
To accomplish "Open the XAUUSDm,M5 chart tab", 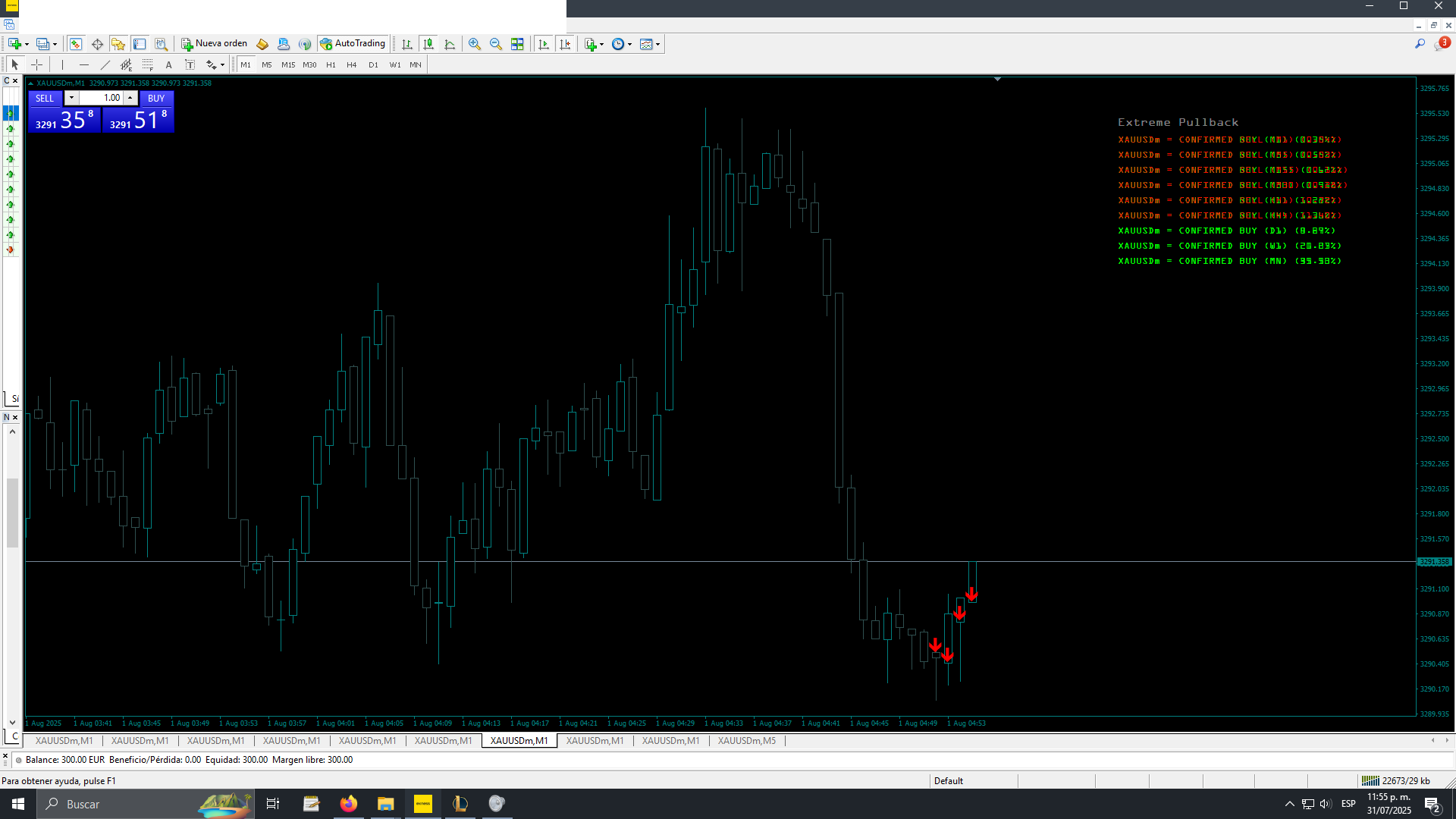I will pos(747,741).
